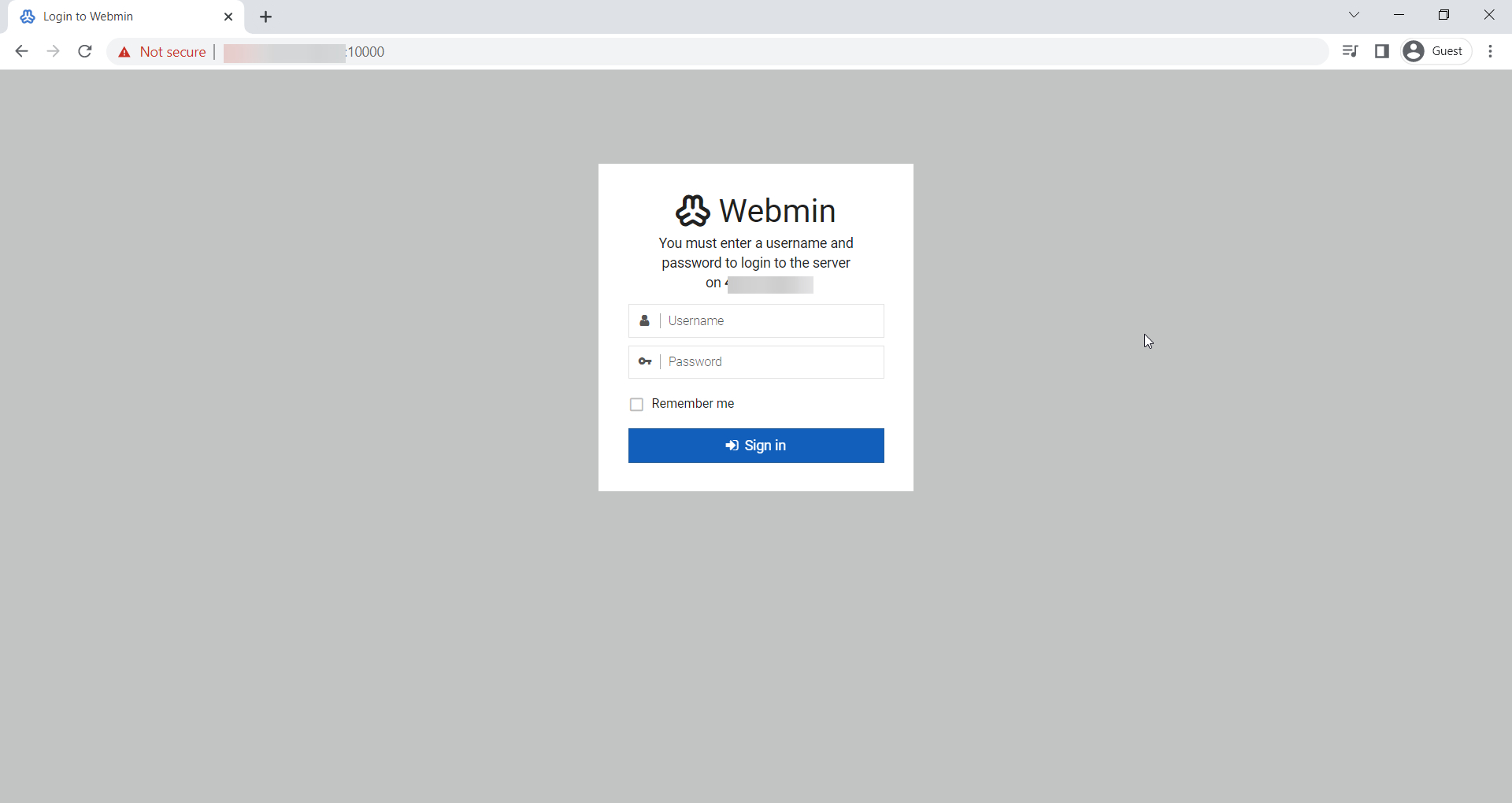Open the media controls icon in toolbar
The height and width of the screenshot is (803, 1512).
pyautogui.click(x=1351, y=52)
